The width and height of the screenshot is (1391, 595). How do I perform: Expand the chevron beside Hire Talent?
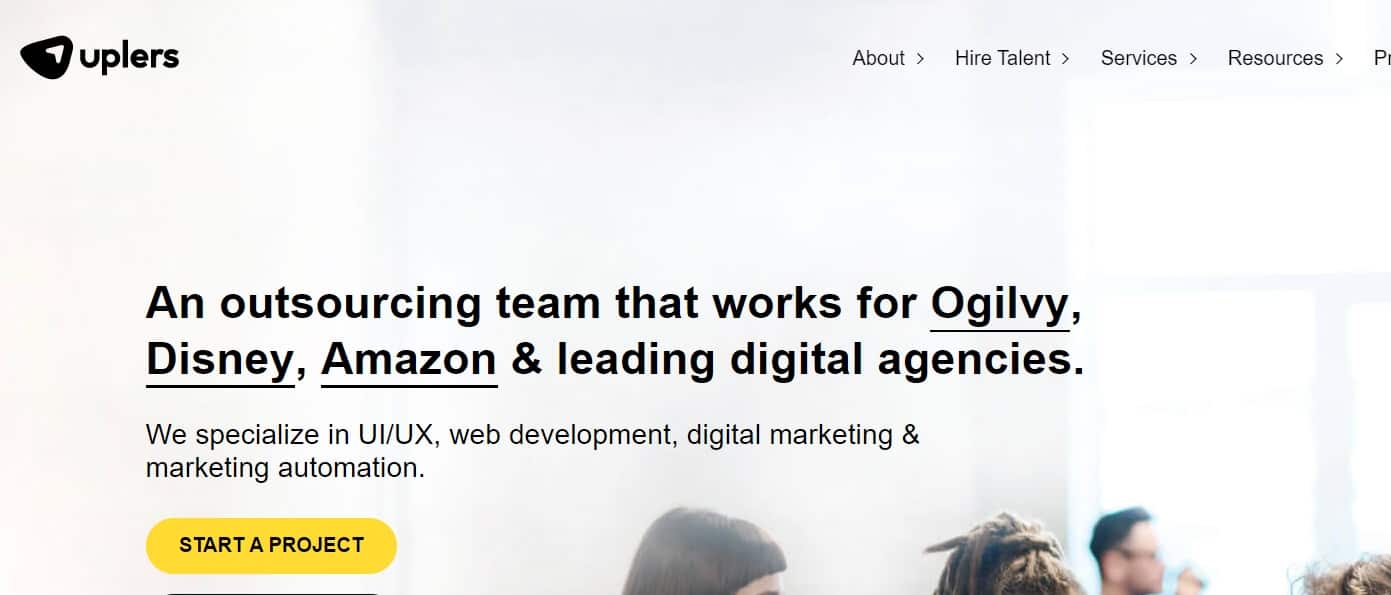pos(1065,59)
